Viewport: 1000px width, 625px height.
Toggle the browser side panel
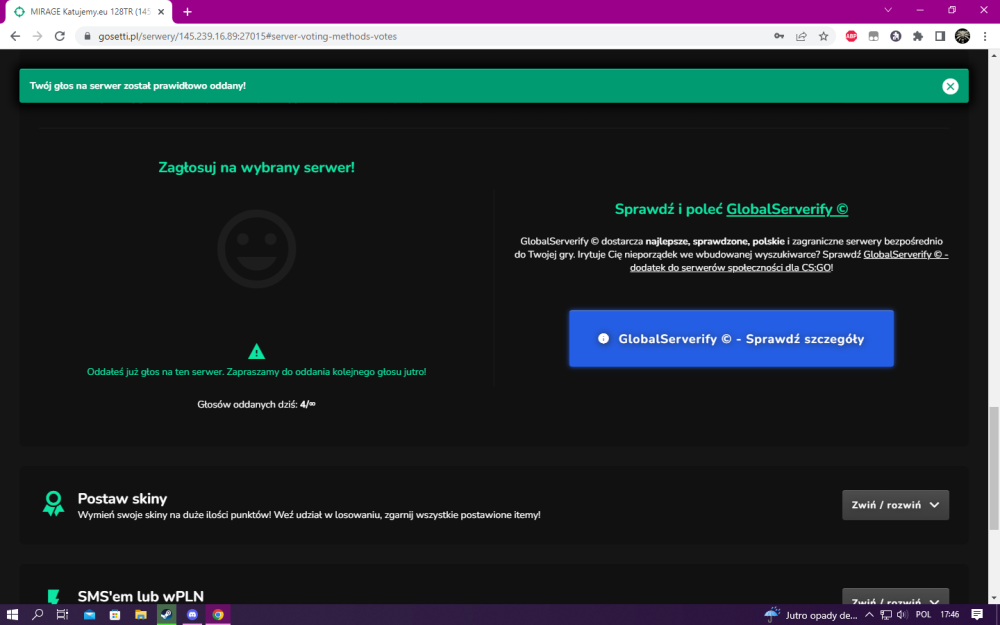(x=939, y=36)
